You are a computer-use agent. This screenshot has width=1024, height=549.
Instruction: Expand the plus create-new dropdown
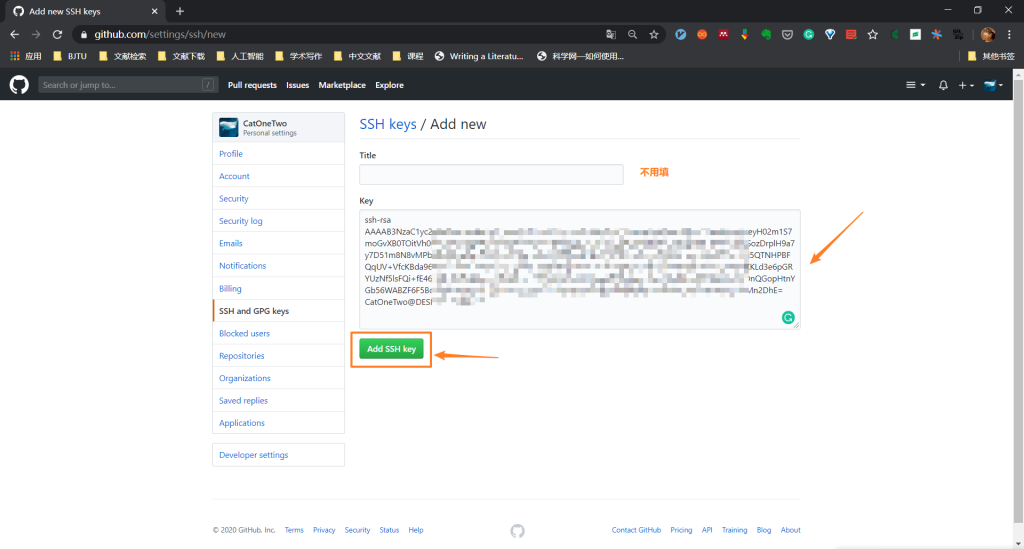click(966, 85)
